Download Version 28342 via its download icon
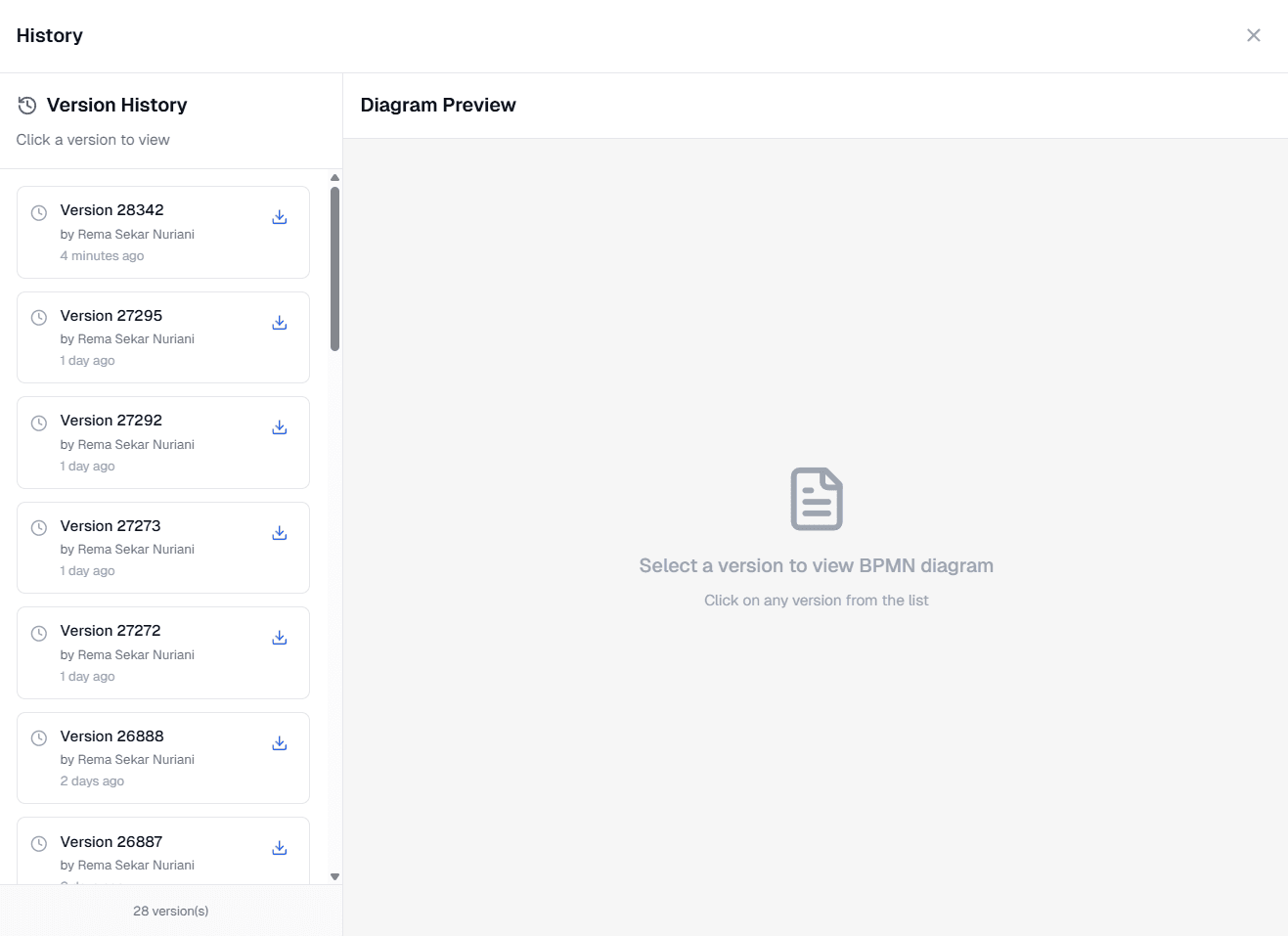Image resolution: width=1288 pixels, height=936 pixels. 280,217
